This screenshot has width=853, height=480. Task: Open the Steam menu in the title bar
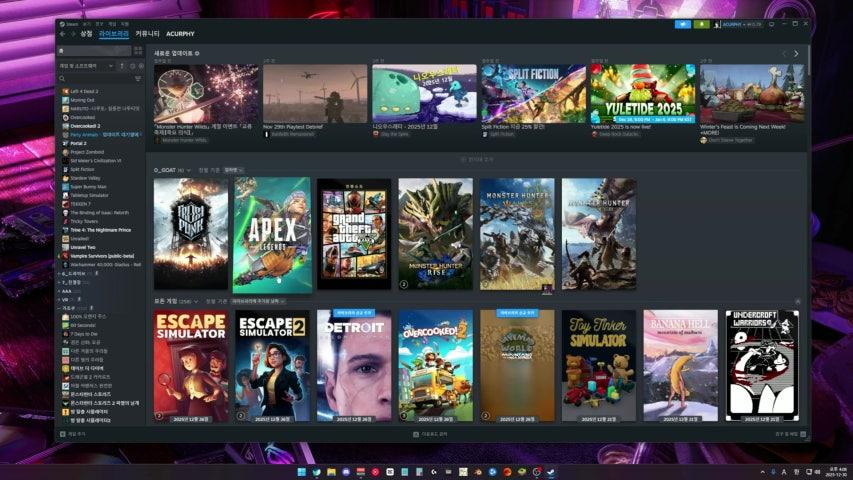[71, 24]
